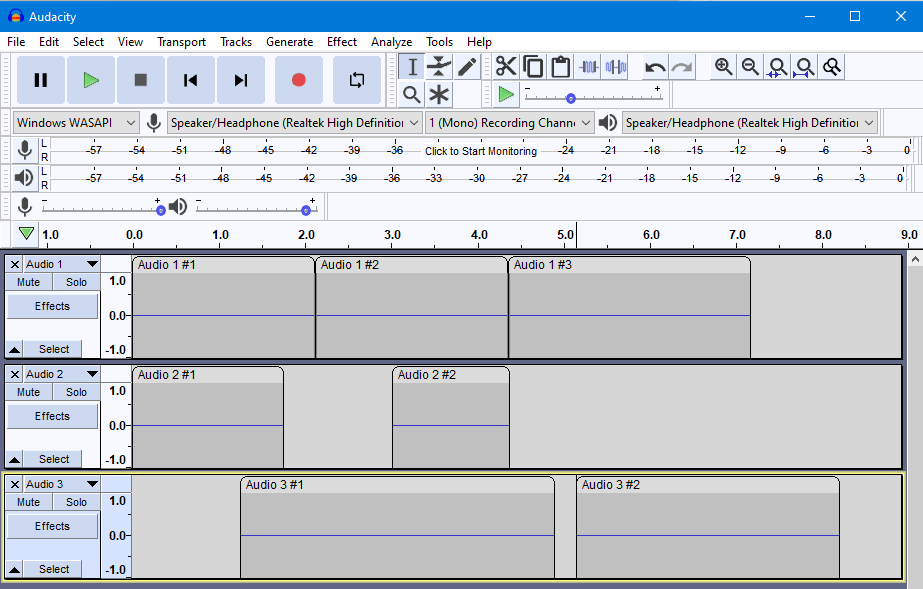Mute the Audio 1 track
Viewport: 923px width, 589px height.
click(x=29, y=282)
